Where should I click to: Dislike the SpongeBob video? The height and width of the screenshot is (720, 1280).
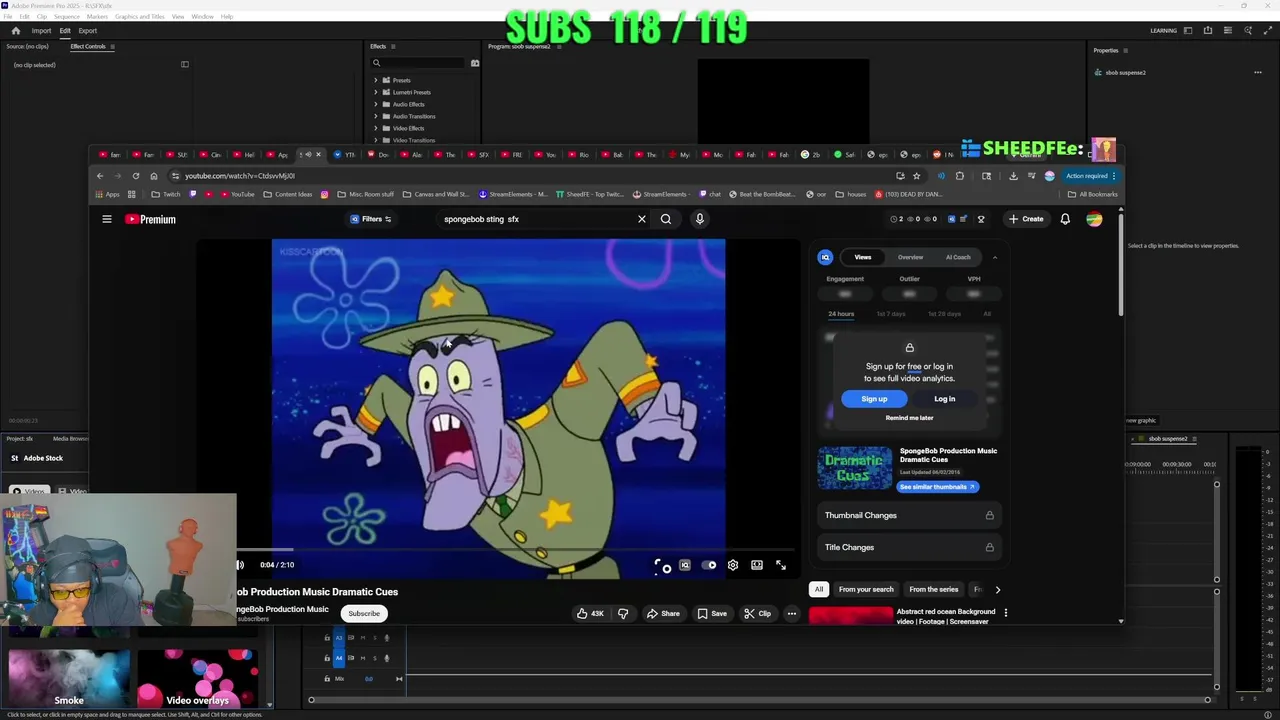(623, 613)
